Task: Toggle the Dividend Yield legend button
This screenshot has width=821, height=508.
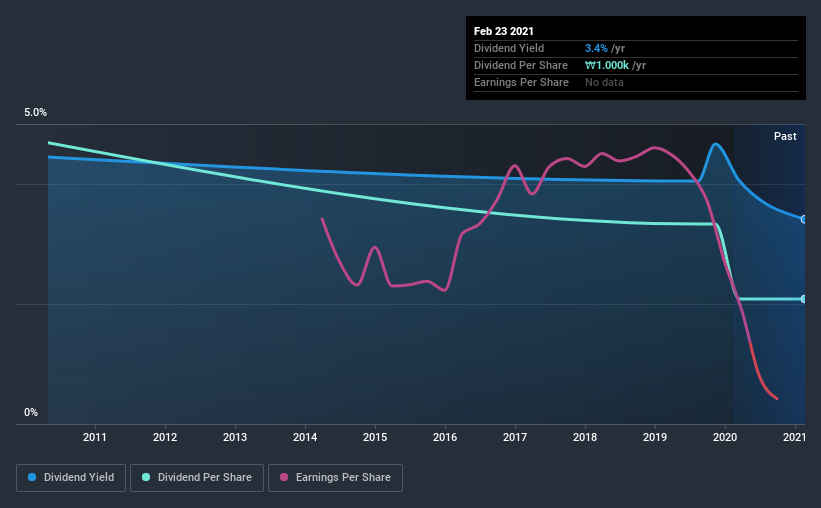Action: coord(71,478)
